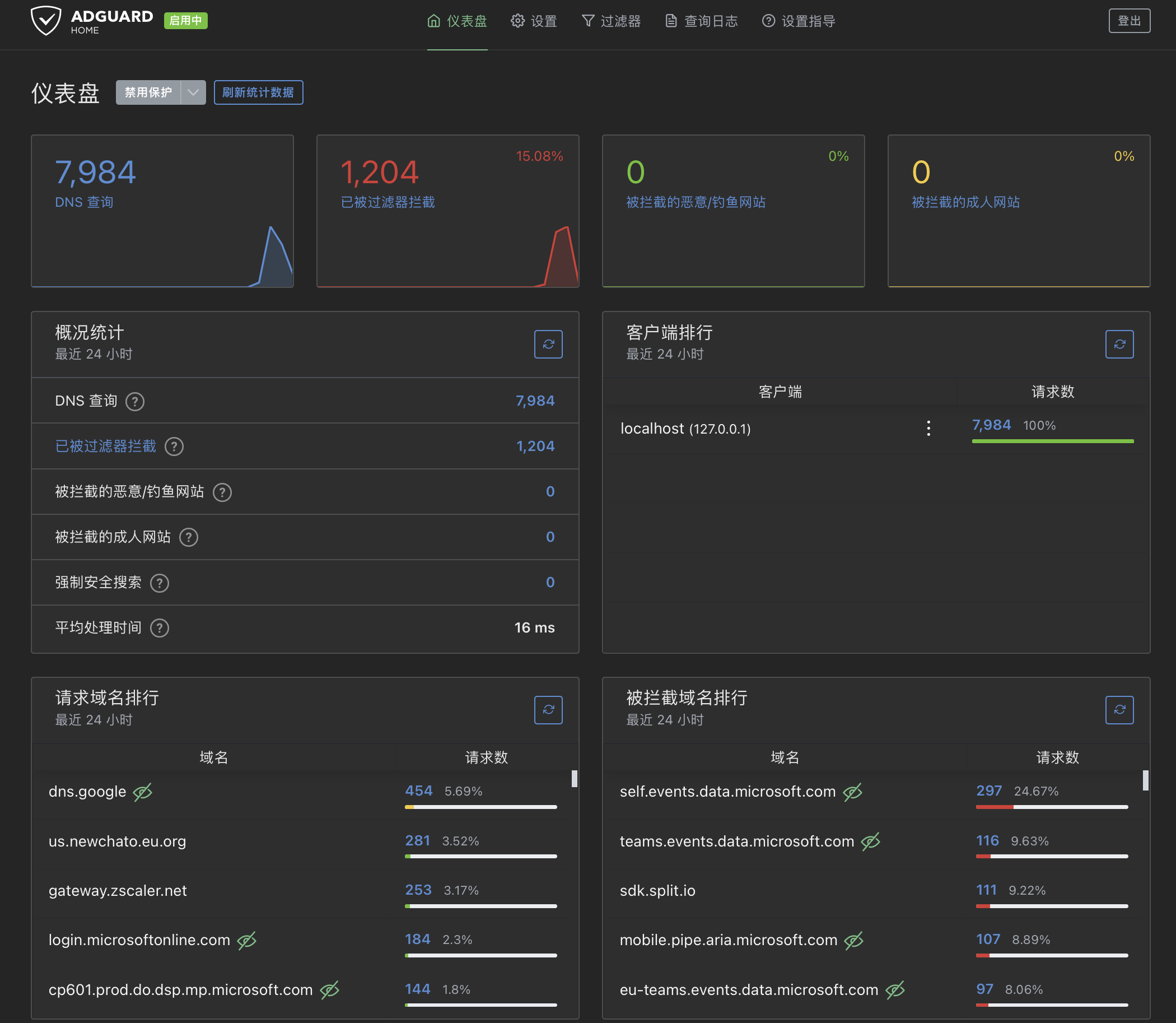The width and height of the screenshot is (1176, 1023).
Task: Open the 设置 settings menu
Action: pyautogui.click(x=534, y=21)
